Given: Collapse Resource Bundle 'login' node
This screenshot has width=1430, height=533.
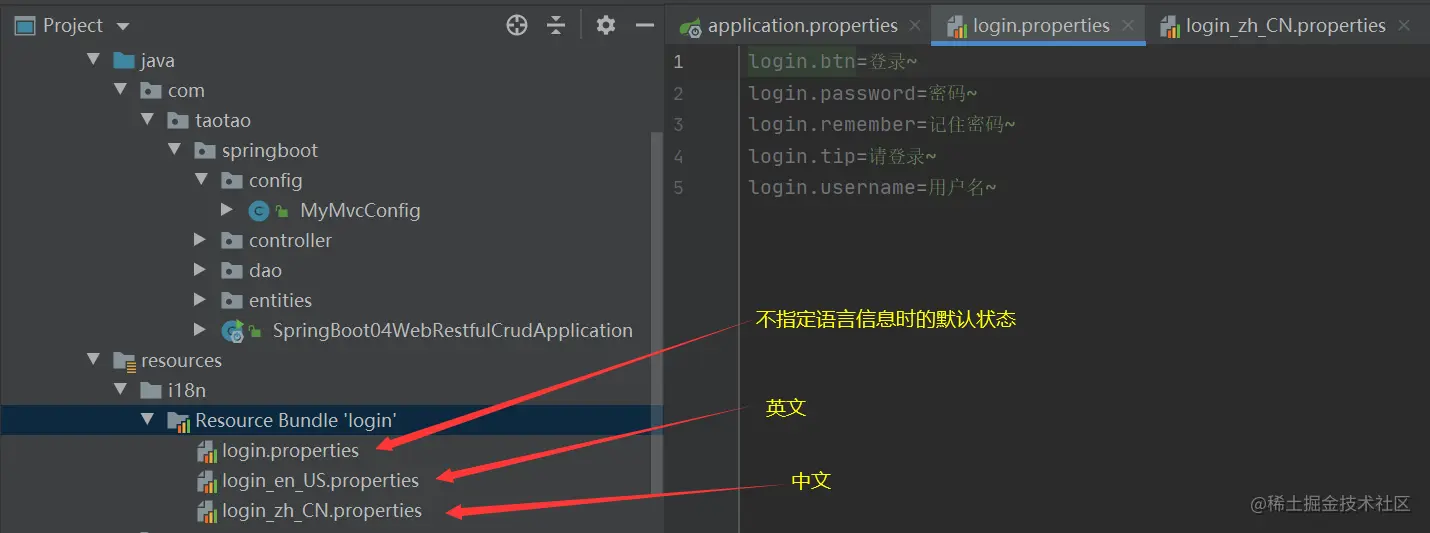Looking at the screenshot, I should coord(147,421).
